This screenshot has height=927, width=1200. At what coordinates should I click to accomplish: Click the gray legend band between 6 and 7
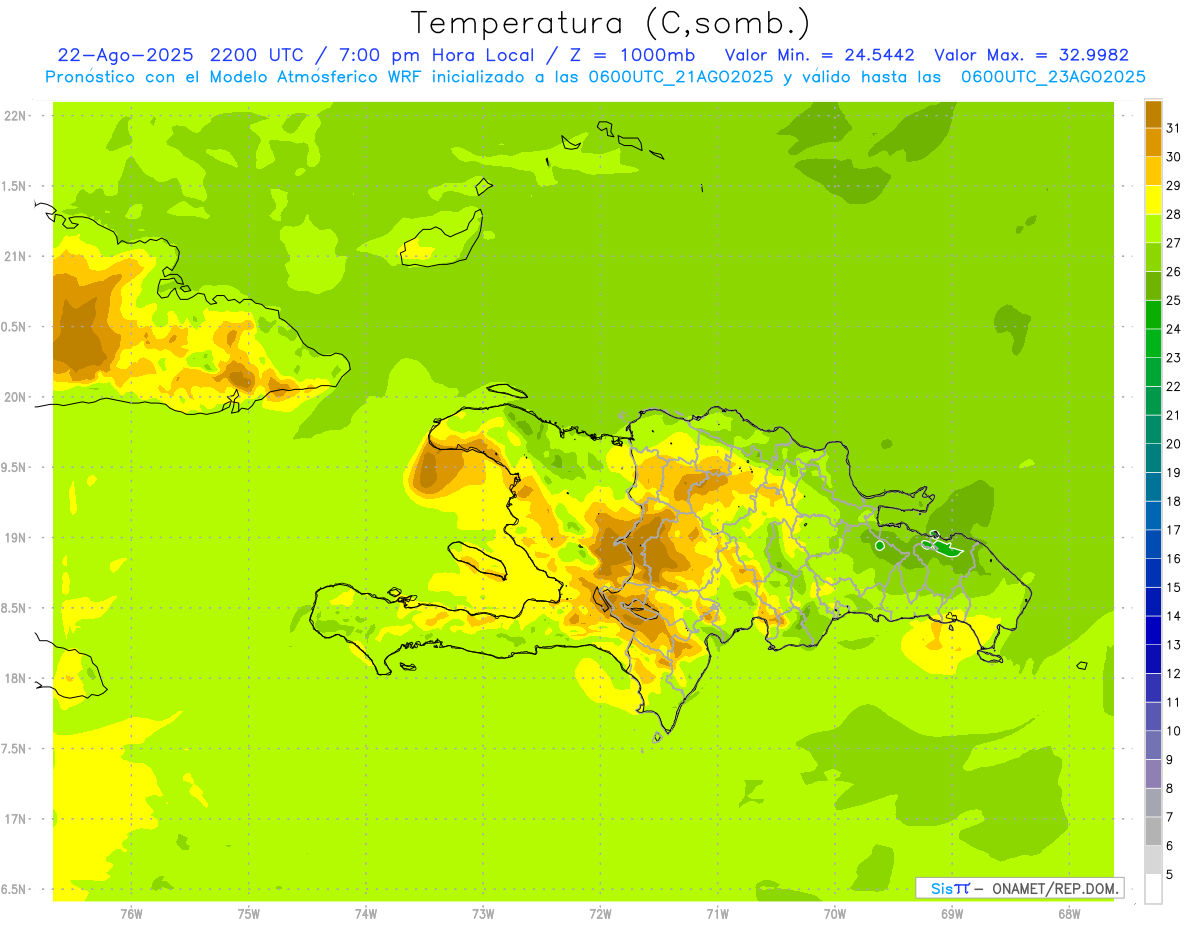pos(1153,831)
